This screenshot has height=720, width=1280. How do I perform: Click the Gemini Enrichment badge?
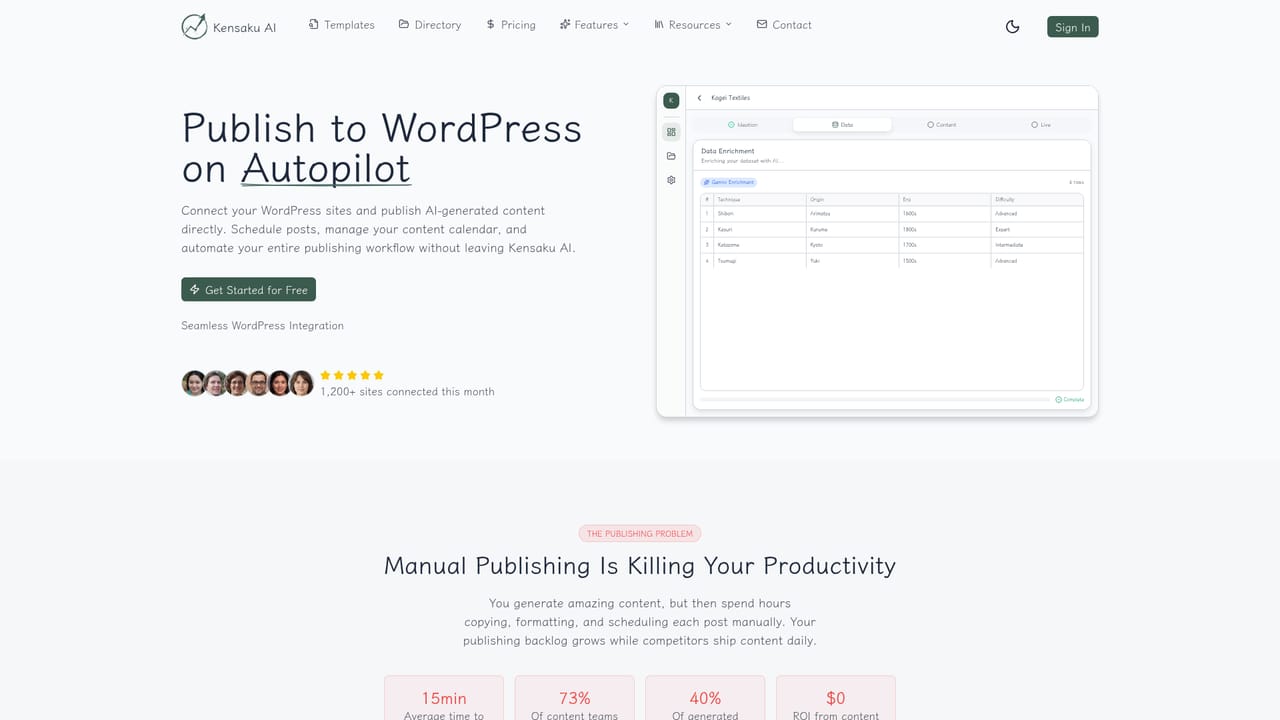(x=729, y=182)
